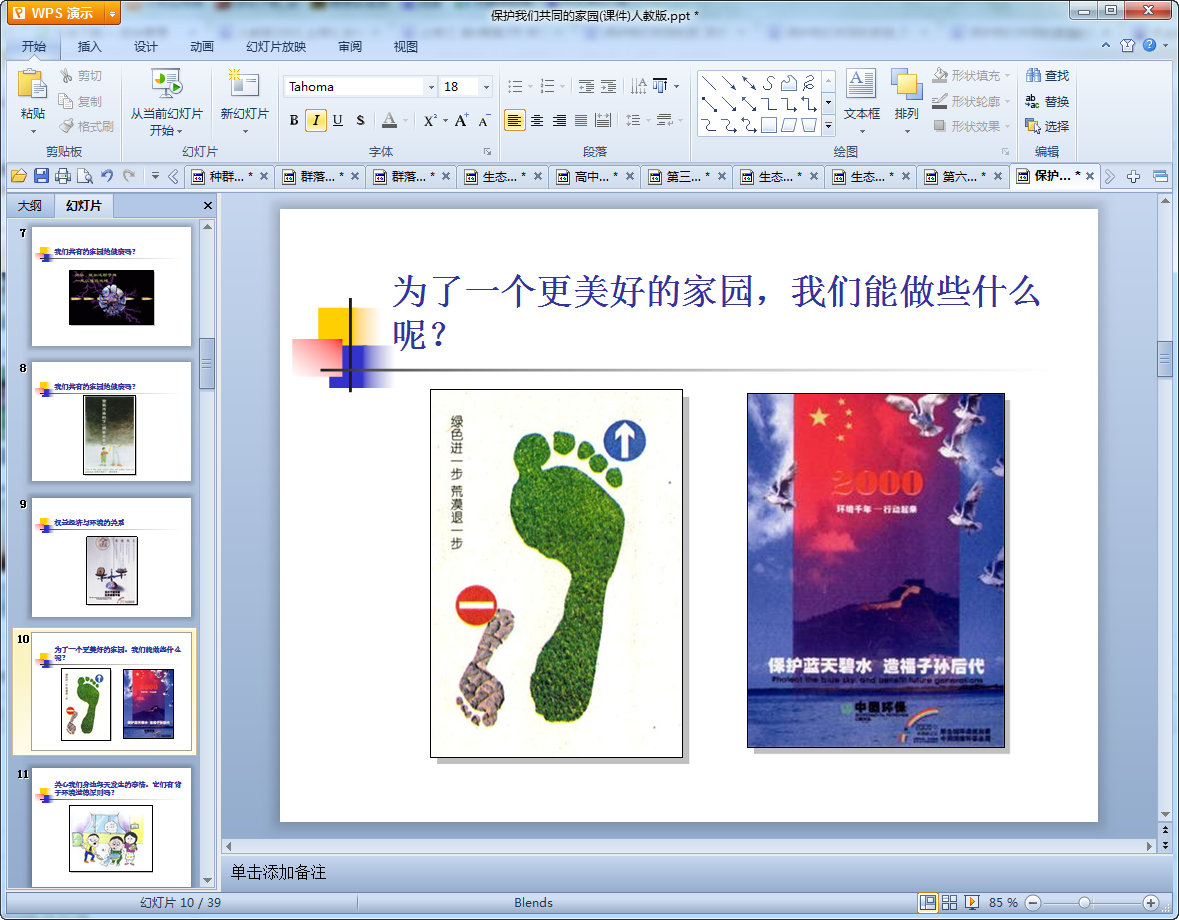Open the 插入 (Insert) ribbon tab

click(x=89, y=47)
